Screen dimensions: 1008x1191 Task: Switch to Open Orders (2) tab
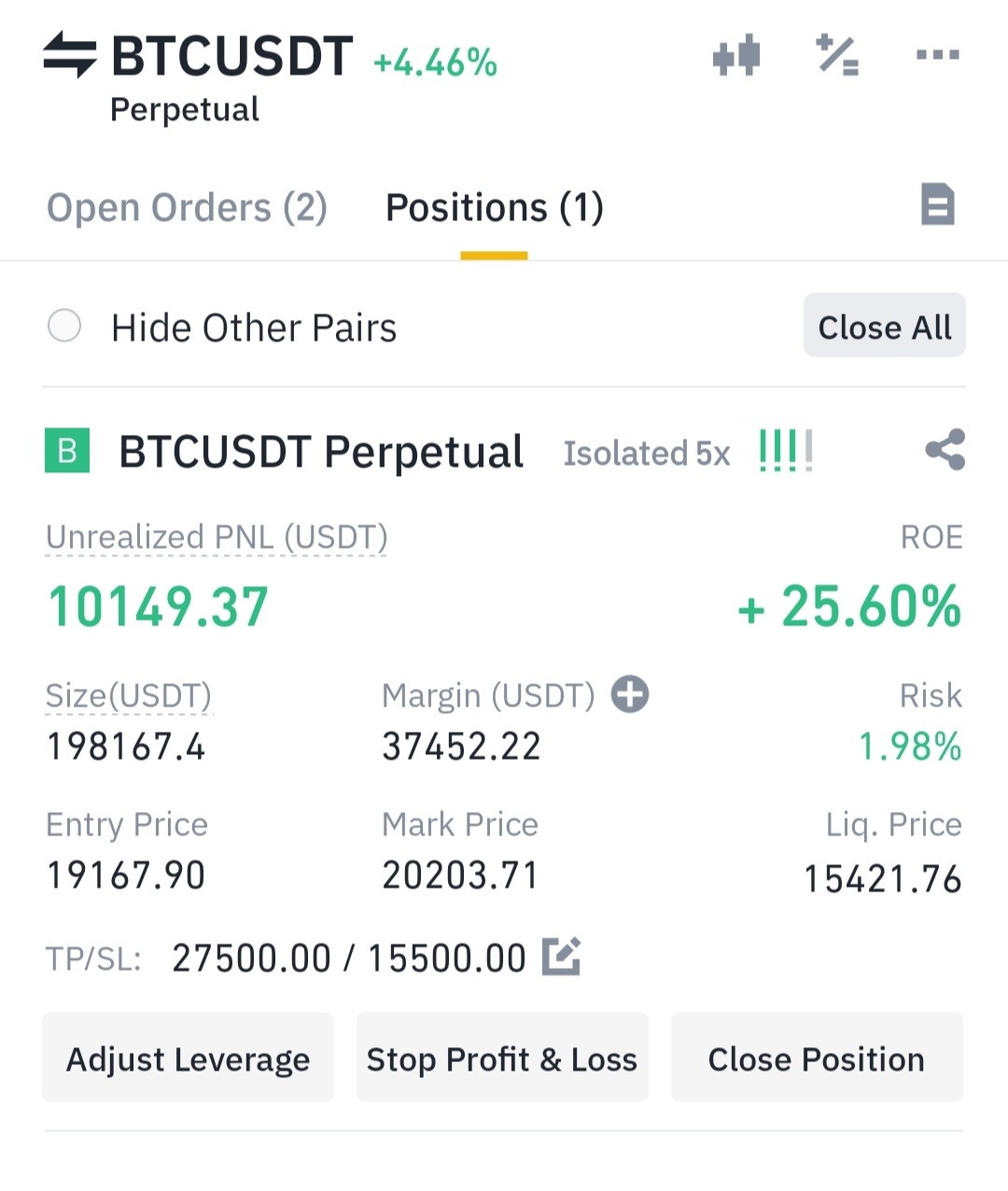coord(187,207)
